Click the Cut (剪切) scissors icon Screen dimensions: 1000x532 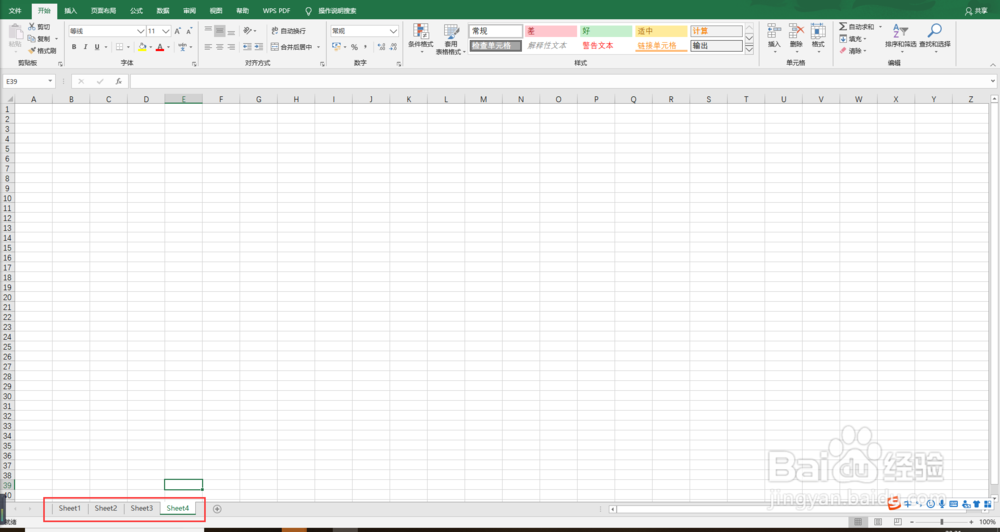pos(32,27)
